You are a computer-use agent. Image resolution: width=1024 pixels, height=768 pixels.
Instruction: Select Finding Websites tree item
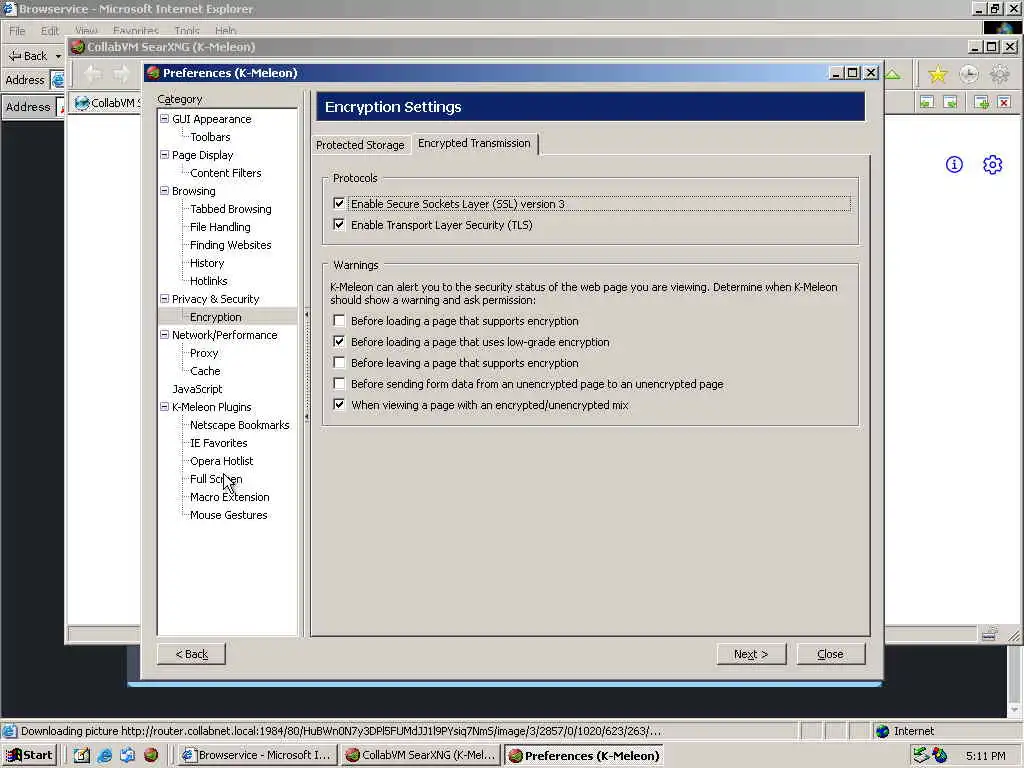(x=231, y=245)
